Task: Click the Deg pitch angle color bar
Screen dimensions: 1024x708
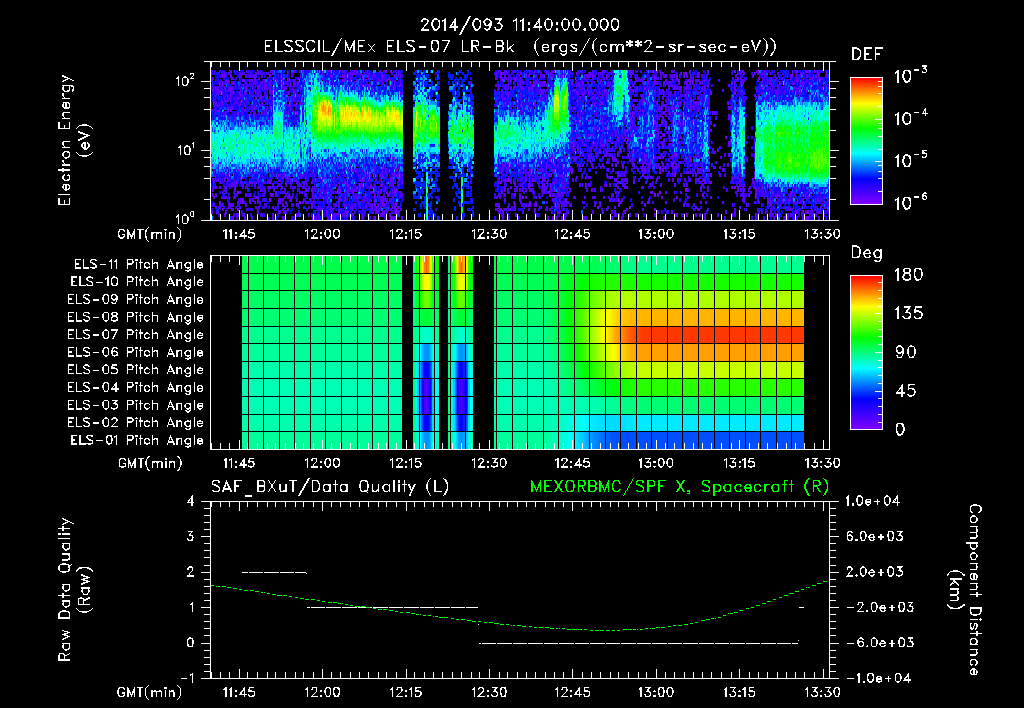Action: 866,352
